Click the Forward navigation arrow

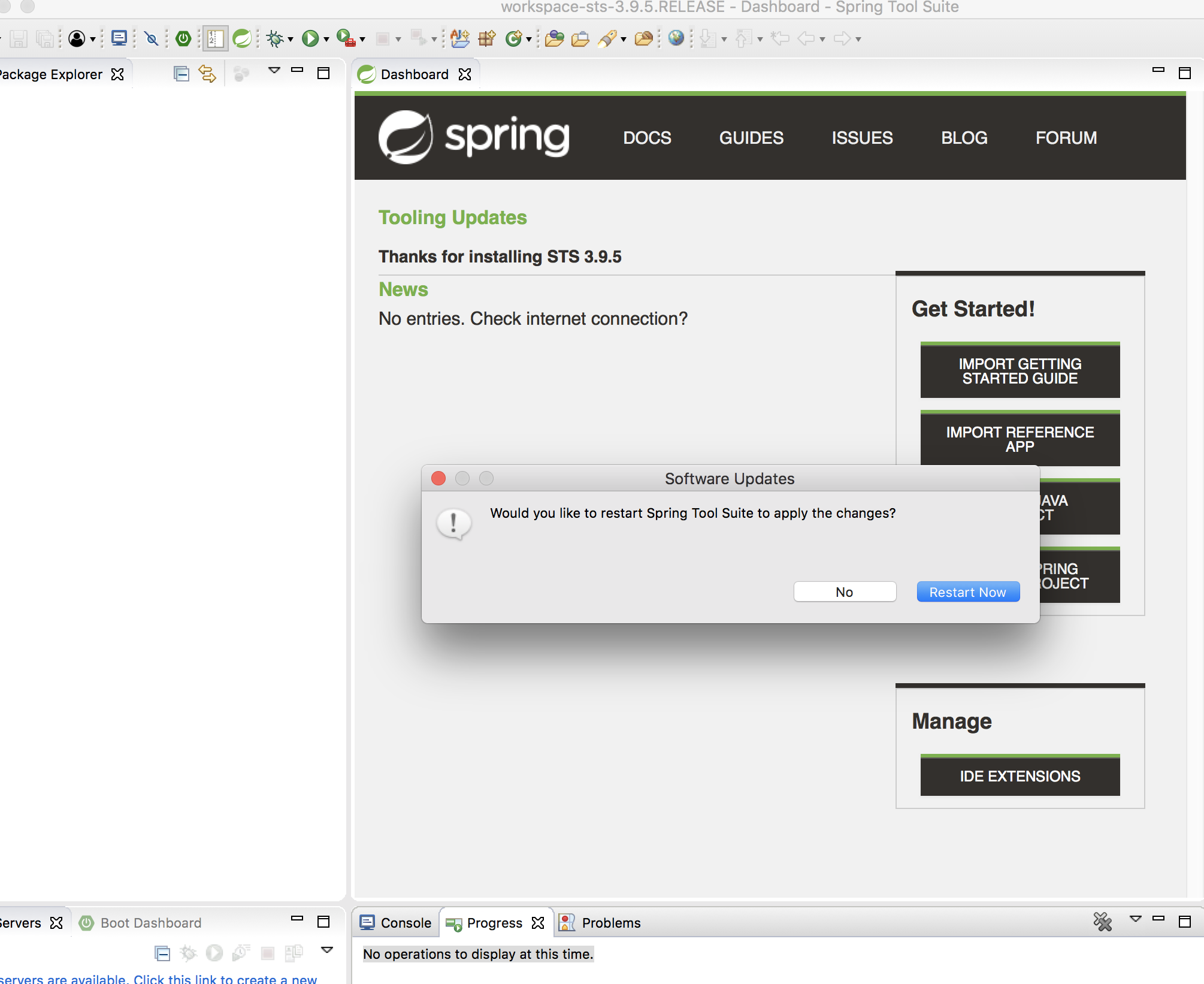pos(842,39)
